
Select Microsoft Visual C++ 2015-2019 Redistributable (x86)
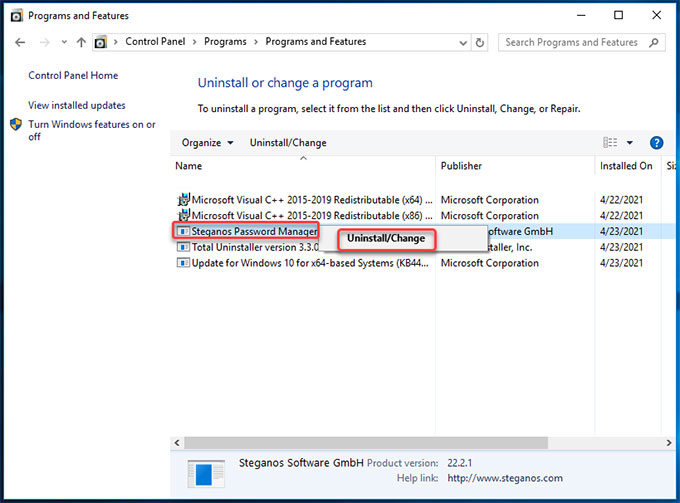pyautogui.click(x=312, y=216)
